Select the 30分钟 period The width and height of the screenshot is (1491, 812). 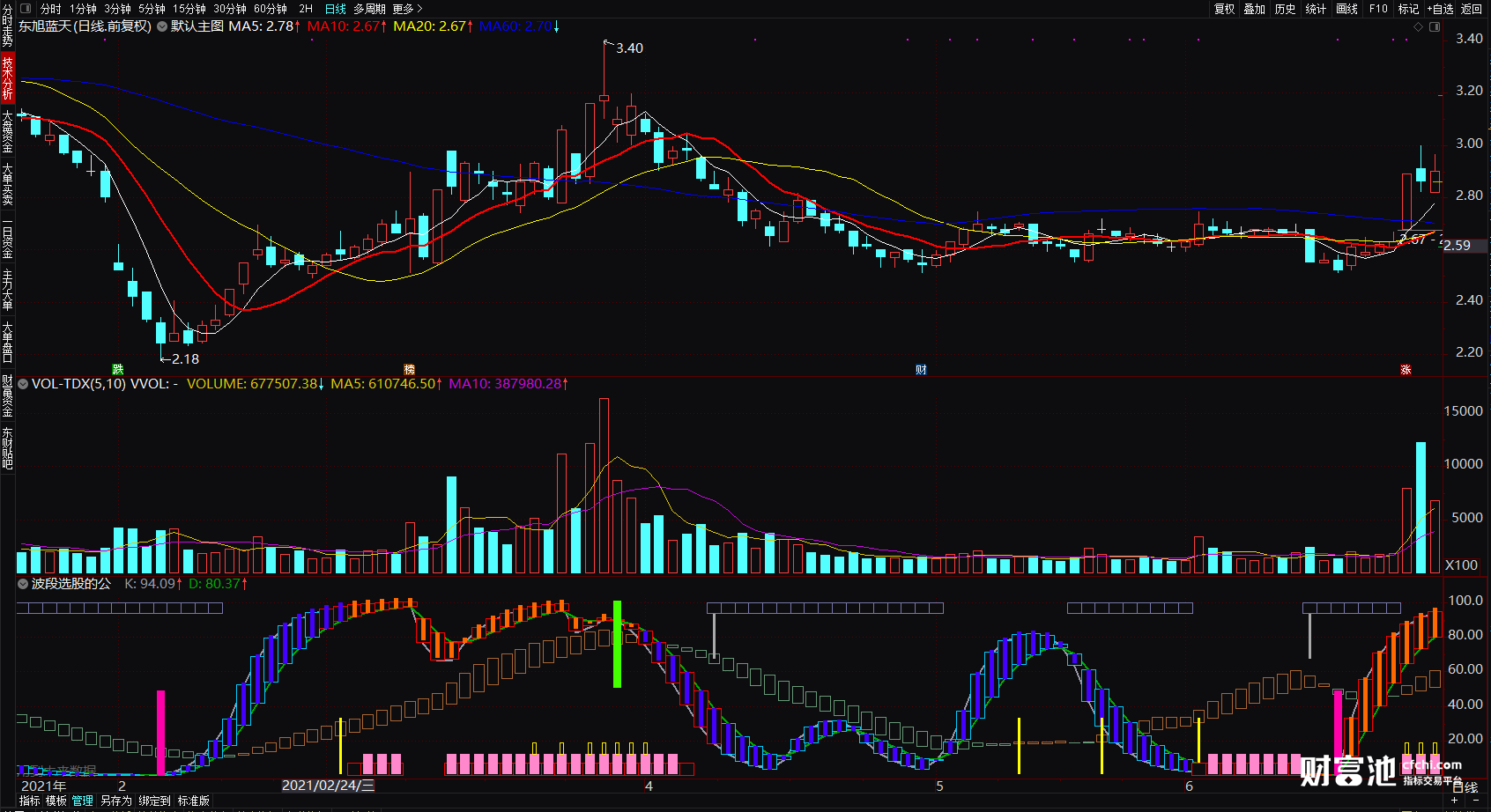pyautogui.click(x=230, y=9)
